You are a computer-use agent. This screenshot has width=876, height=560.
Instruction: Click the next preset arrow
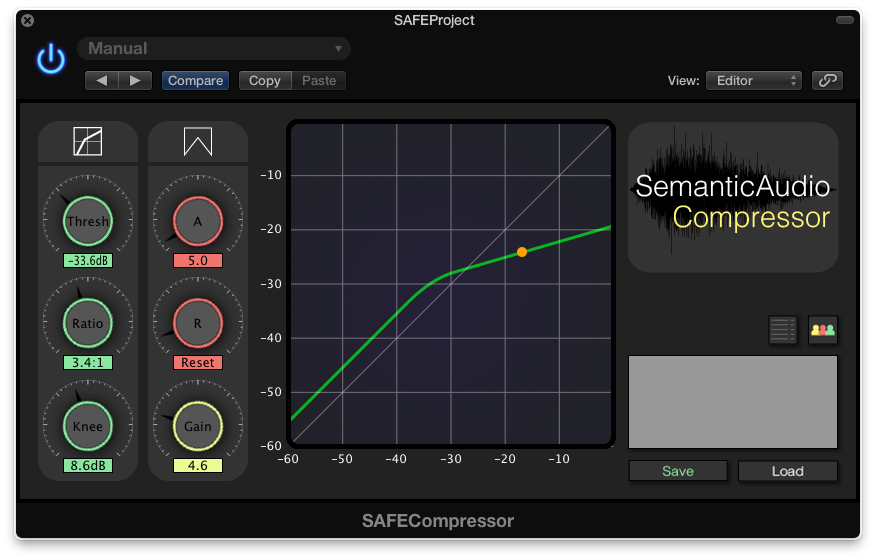(x=135, y=80)
